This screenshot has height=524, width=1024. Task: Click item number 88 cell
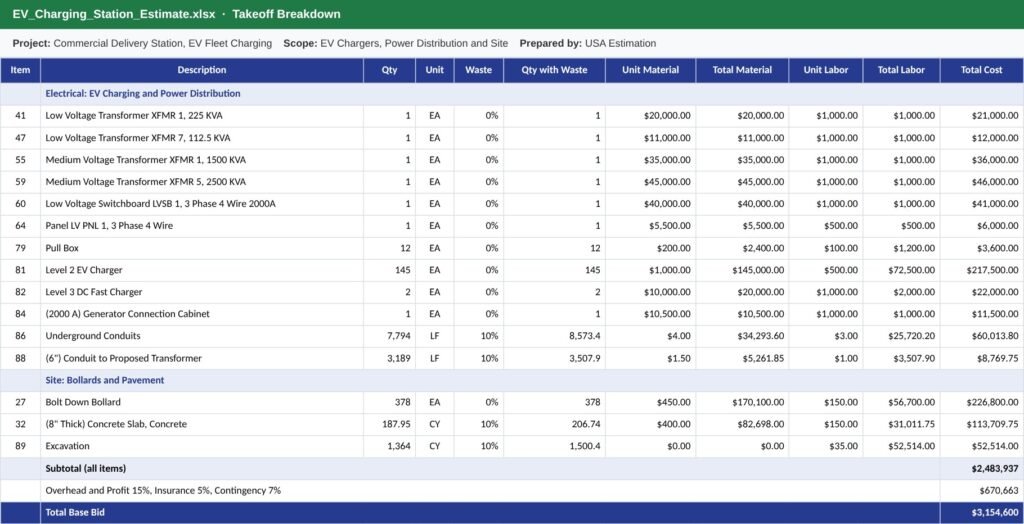click(20, 358)
